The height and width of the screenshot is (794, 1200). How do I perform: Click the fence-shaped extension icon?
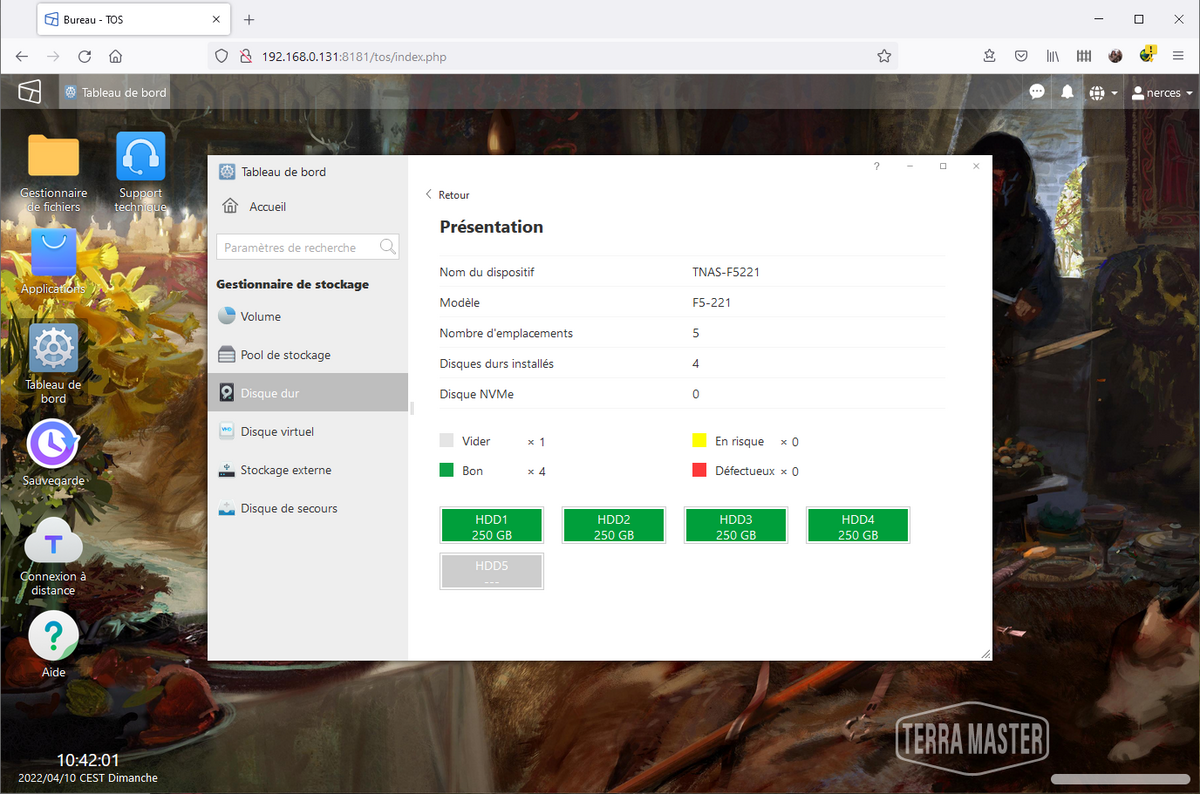click(x=1084, y=56)
